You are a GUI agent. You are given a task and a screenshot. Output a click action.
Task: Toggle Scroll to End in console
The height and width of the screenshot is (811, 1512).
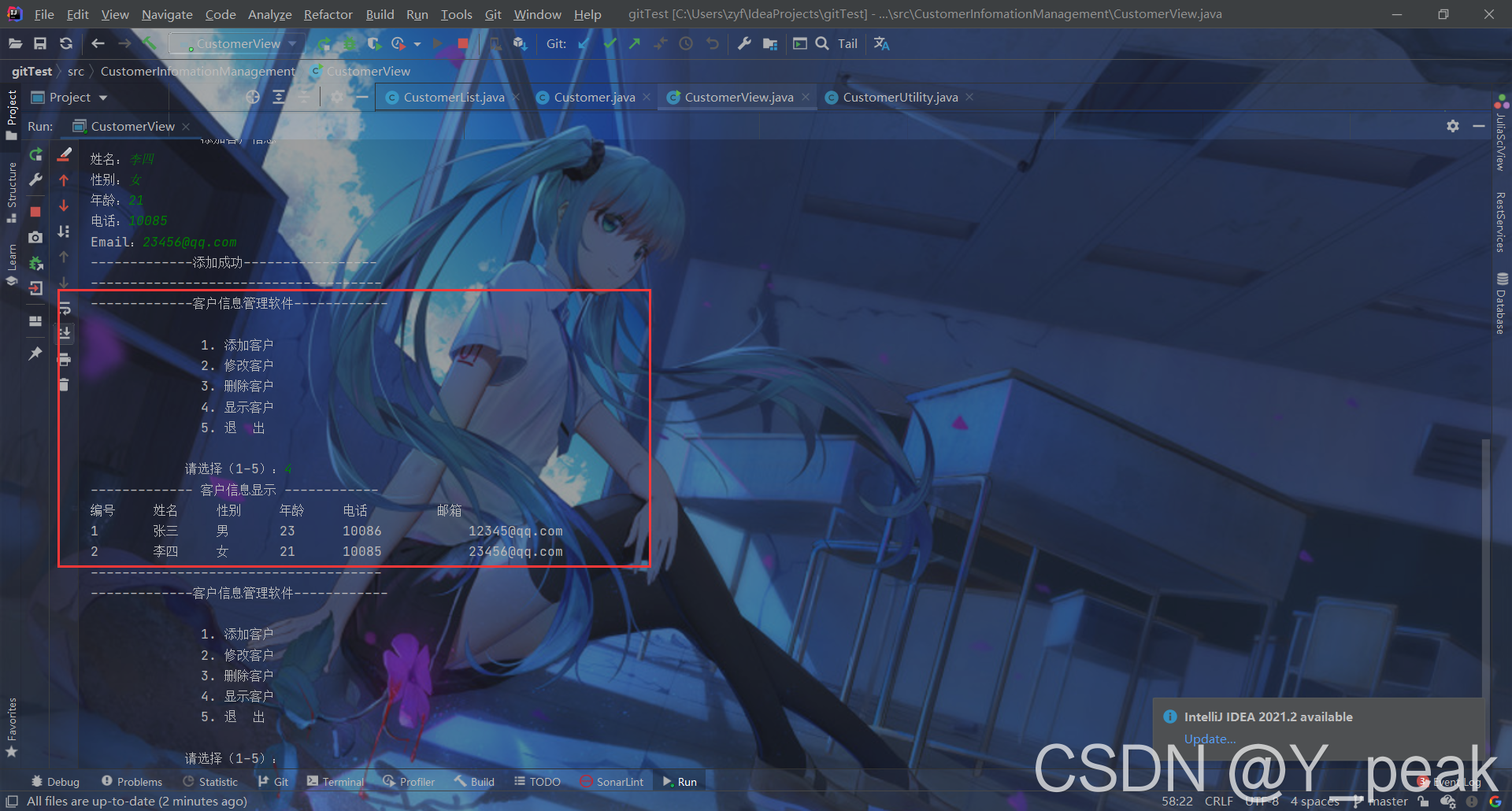[x=65, y=333]
